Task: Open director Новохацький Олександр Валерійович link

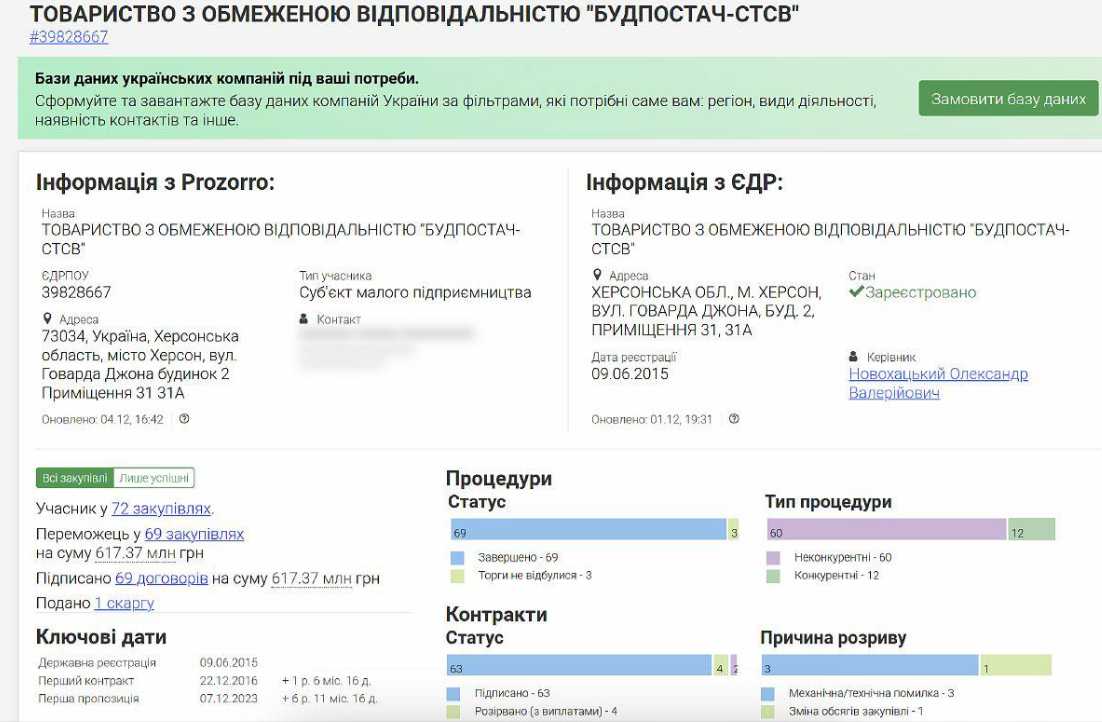Action: coord(938,383)
